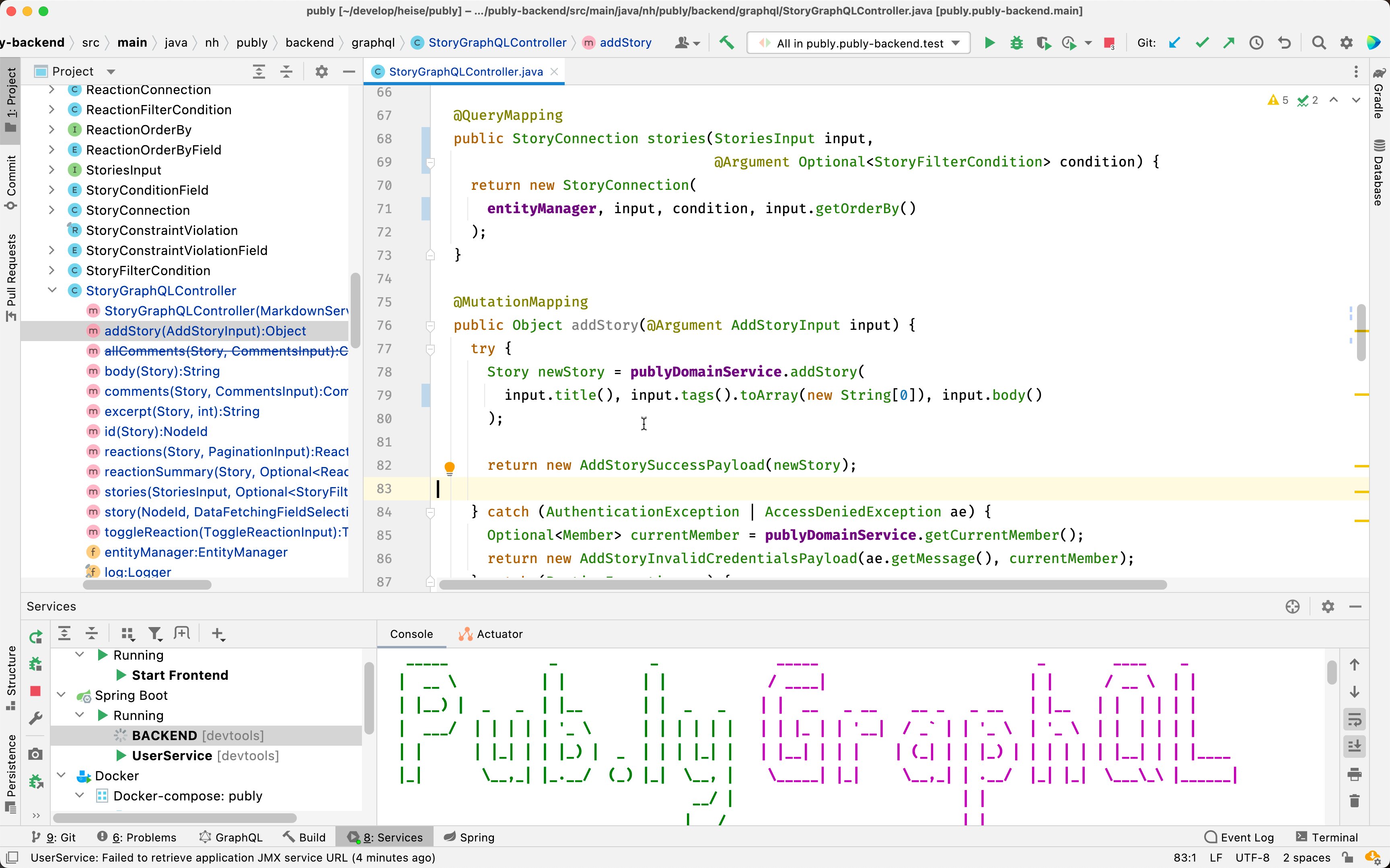Image resolution: width=1390 pixels, height=868 pixels.
Task: Click the Project tree vertical scrollbar
Action: pyautogui.click(x=355, y=311)
